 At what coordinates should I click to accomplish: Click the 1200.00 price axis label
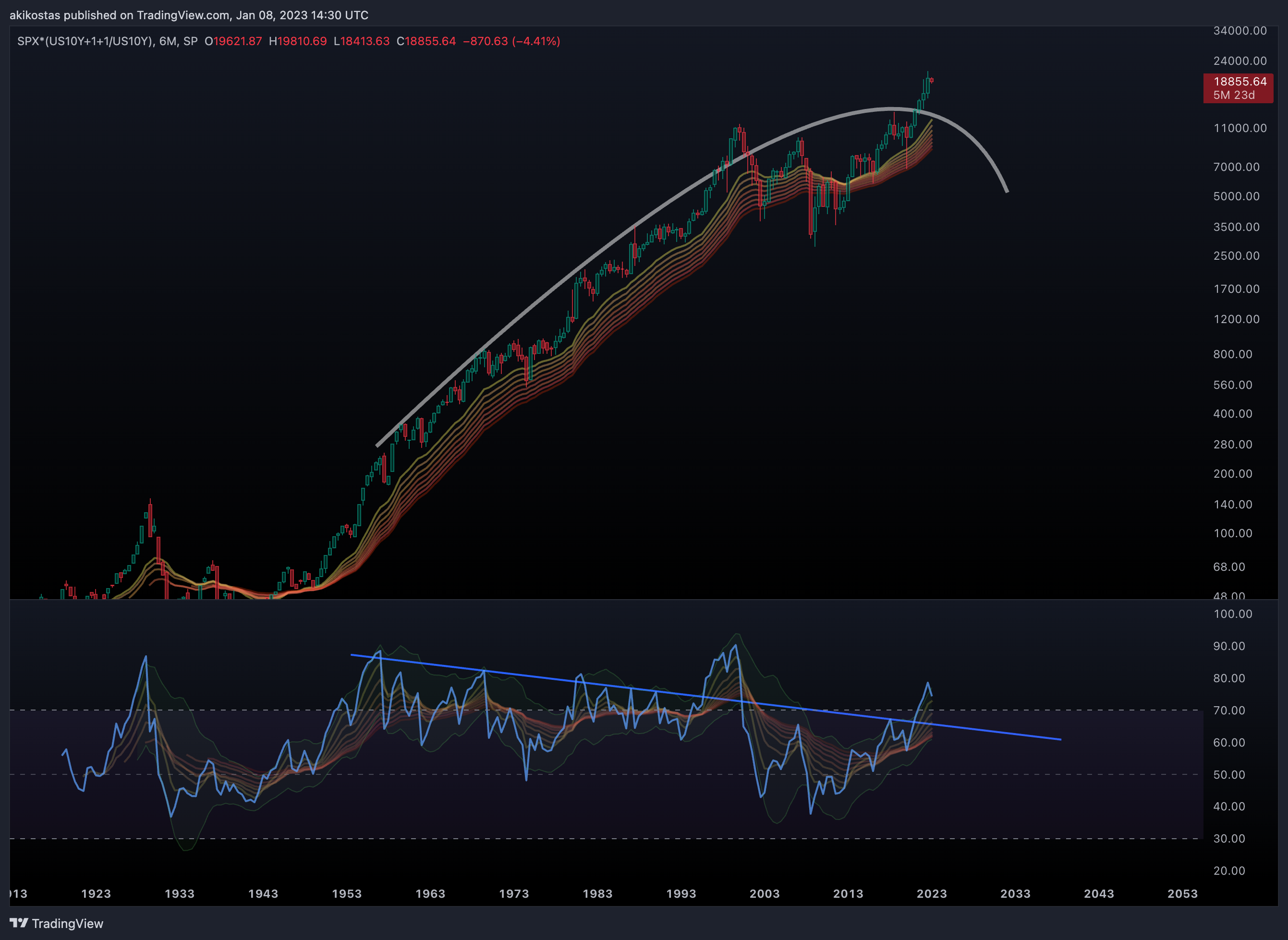click(1236, 319)
